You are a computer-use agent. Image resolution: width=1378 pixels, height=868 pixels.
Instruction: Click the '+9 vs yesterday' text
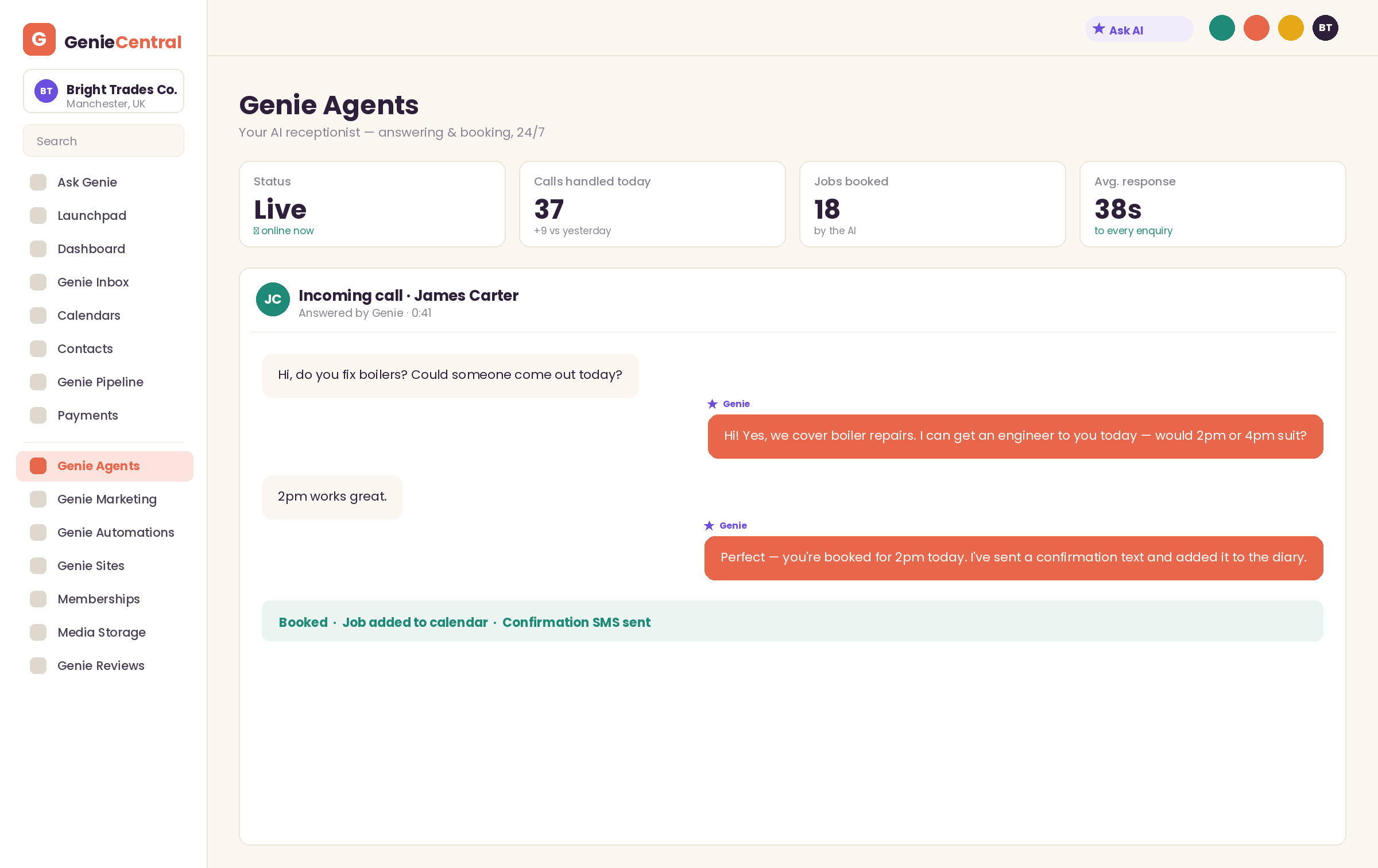pos(572,231)
